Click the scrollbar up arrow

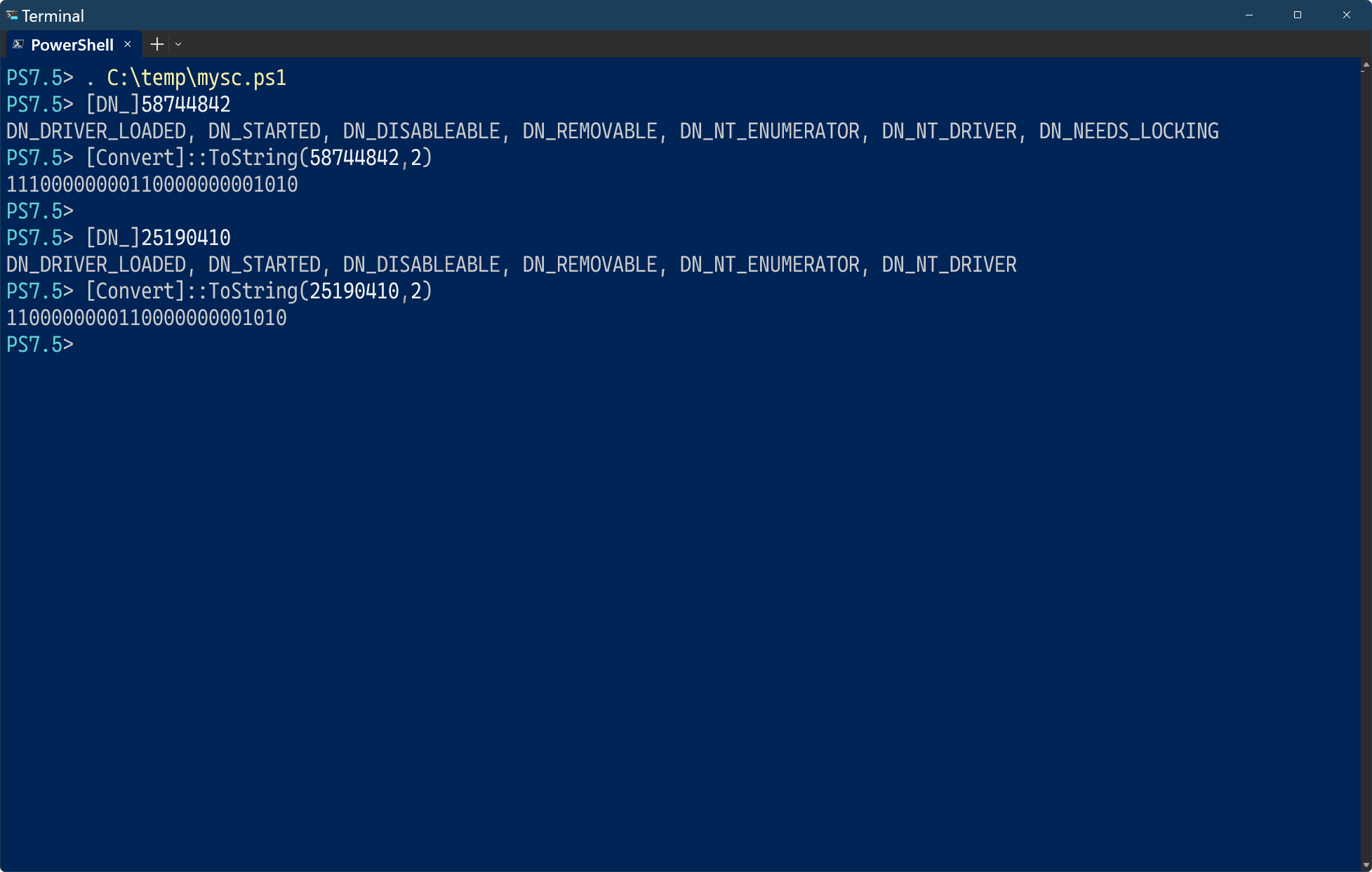click(1365, 65)
